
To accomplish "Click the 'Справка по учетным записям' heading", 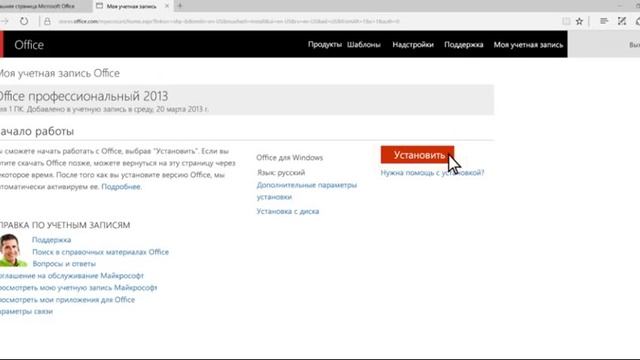I will [65, 225].
